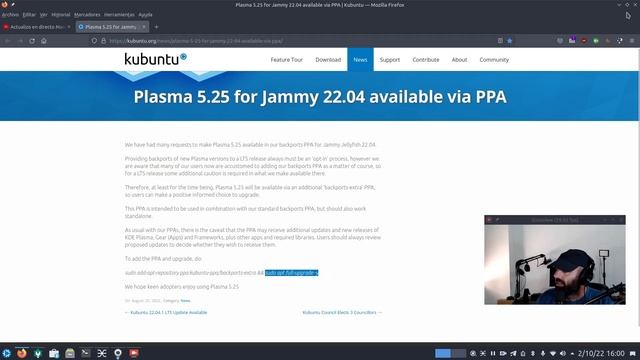Click the sudo add-apt-repository command text

pyautogui.click(x=194, y=273)
